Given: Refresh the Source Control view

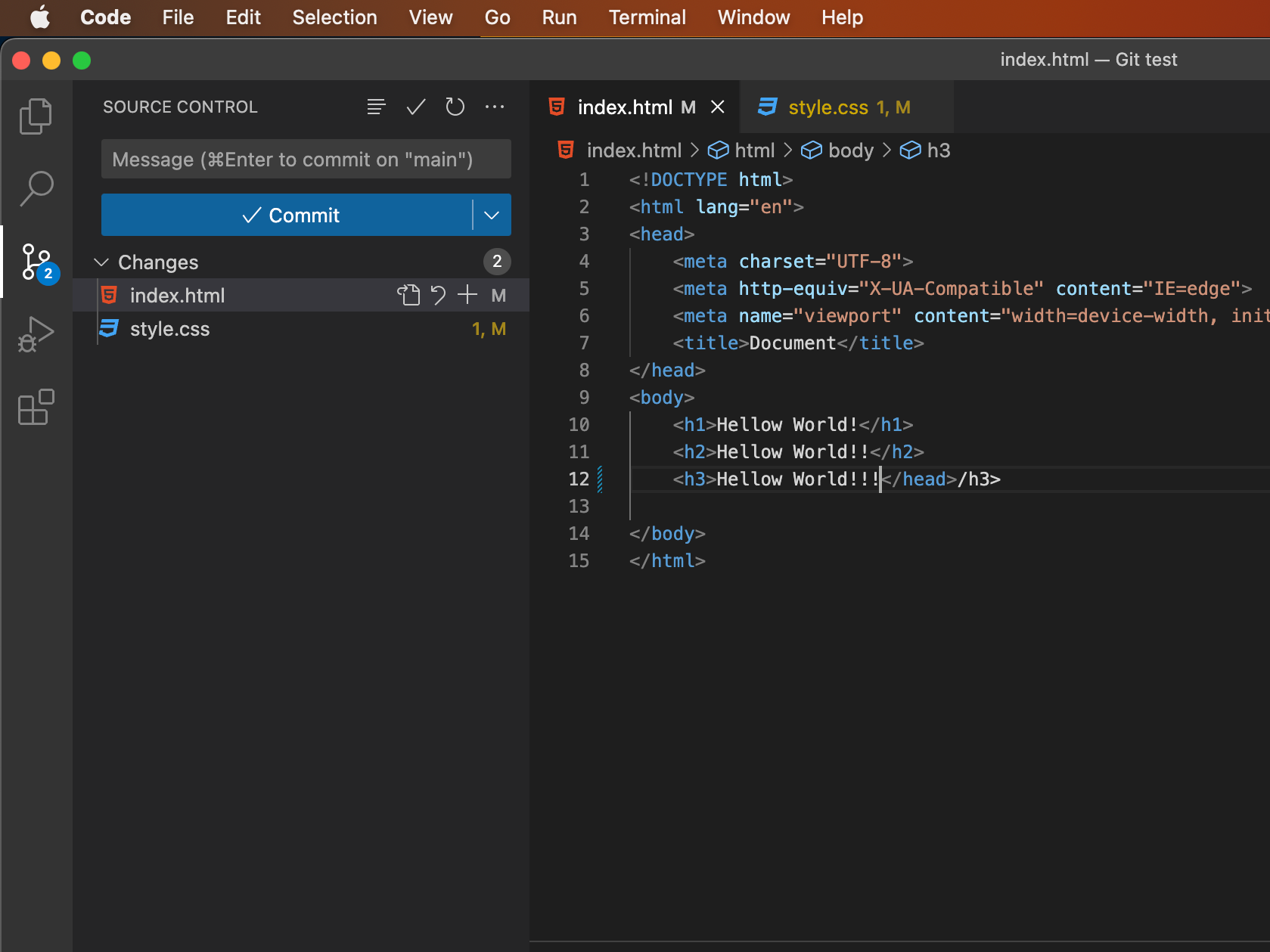Looking at the screenshot, I should (x=455, y=107).
